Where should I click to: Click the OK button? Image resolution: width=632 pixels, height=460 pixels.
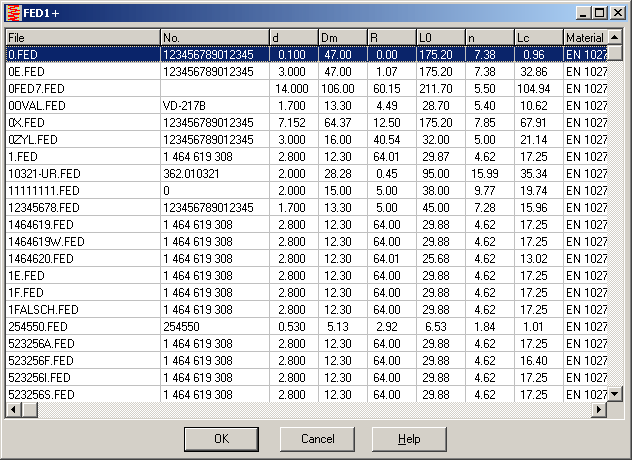click(x=221, y=439)
